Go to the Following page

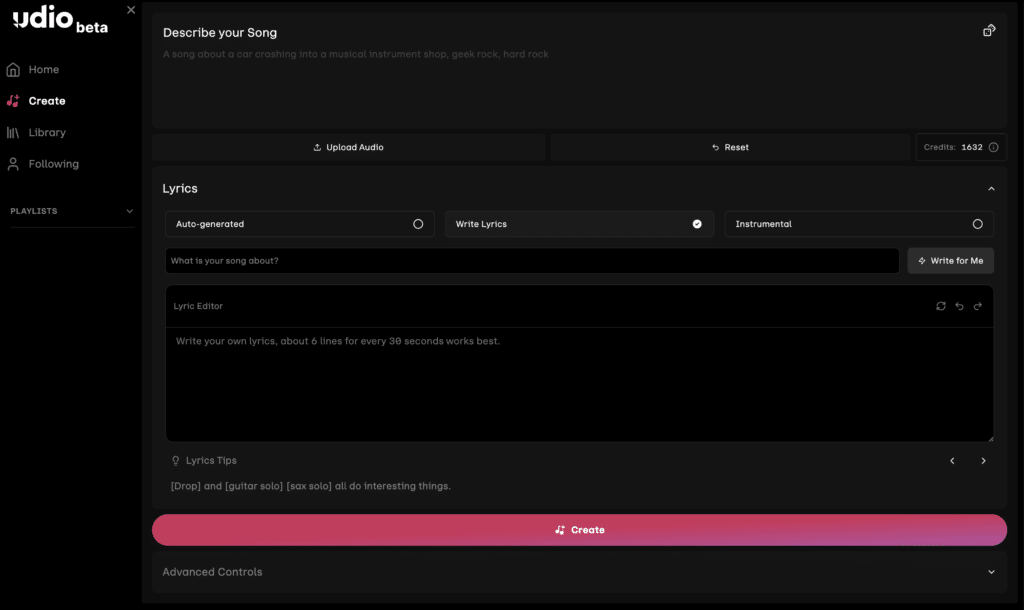click(53, 164)
